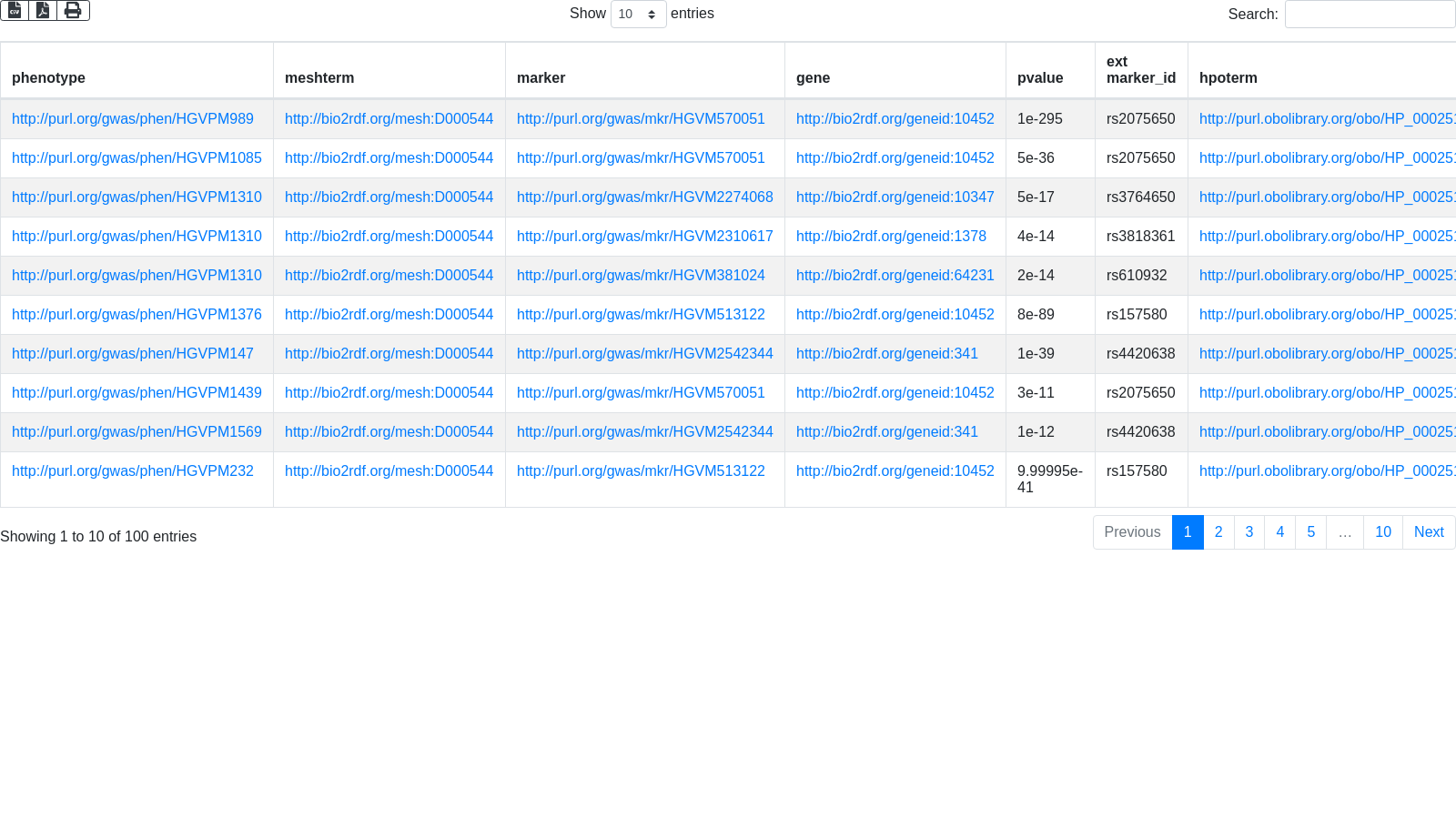
Task: Open the geneid:1378 gene link
Action: click(x=891, y=237)
